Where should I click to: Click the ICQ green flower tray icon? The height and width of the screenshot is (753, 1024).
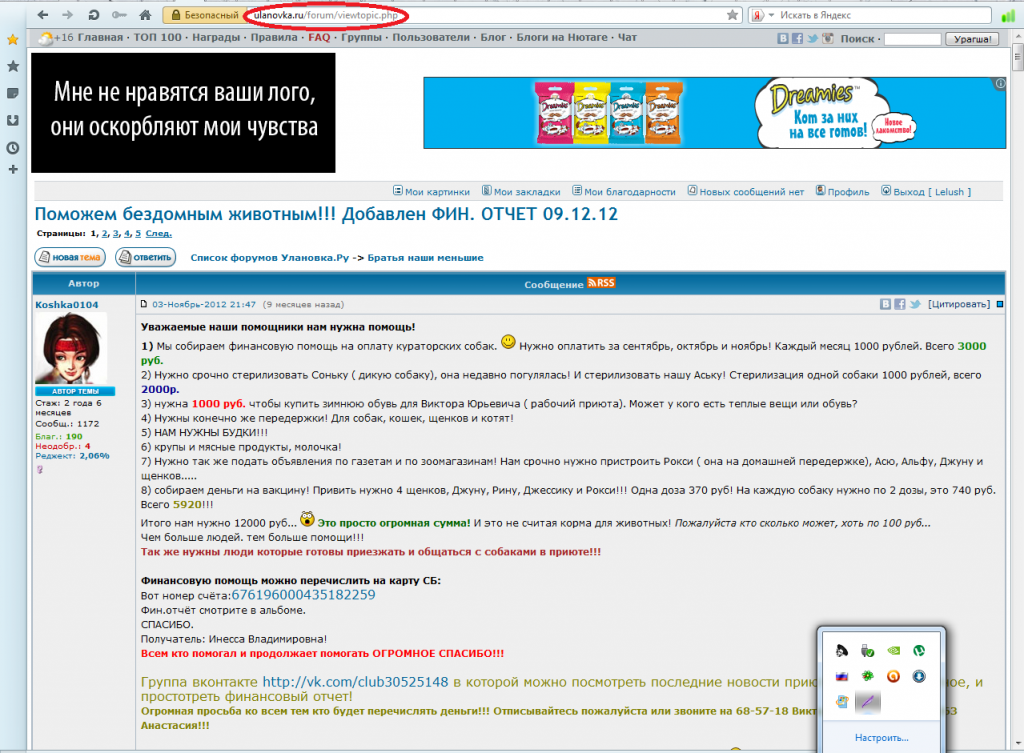point(867,676)
